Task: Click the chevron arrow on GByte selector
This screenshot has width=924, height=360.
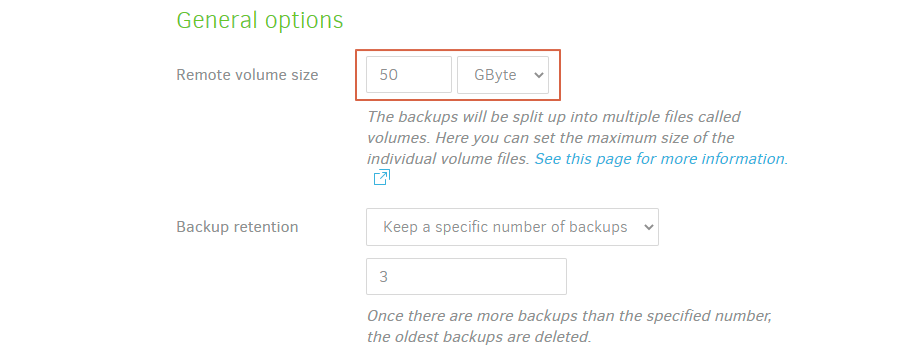Action: point(537,75)
